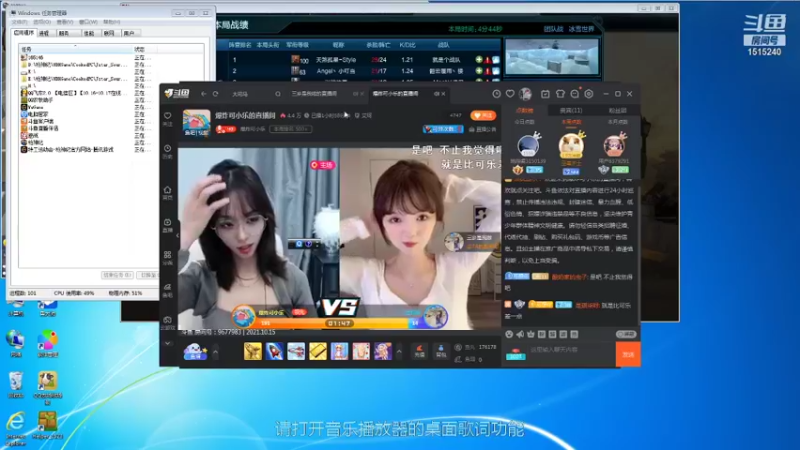Open the favorites heart icon in the Douyu title bar
Image resolution: width=800 pixels, height=450 pixels.
coord(510,94)
